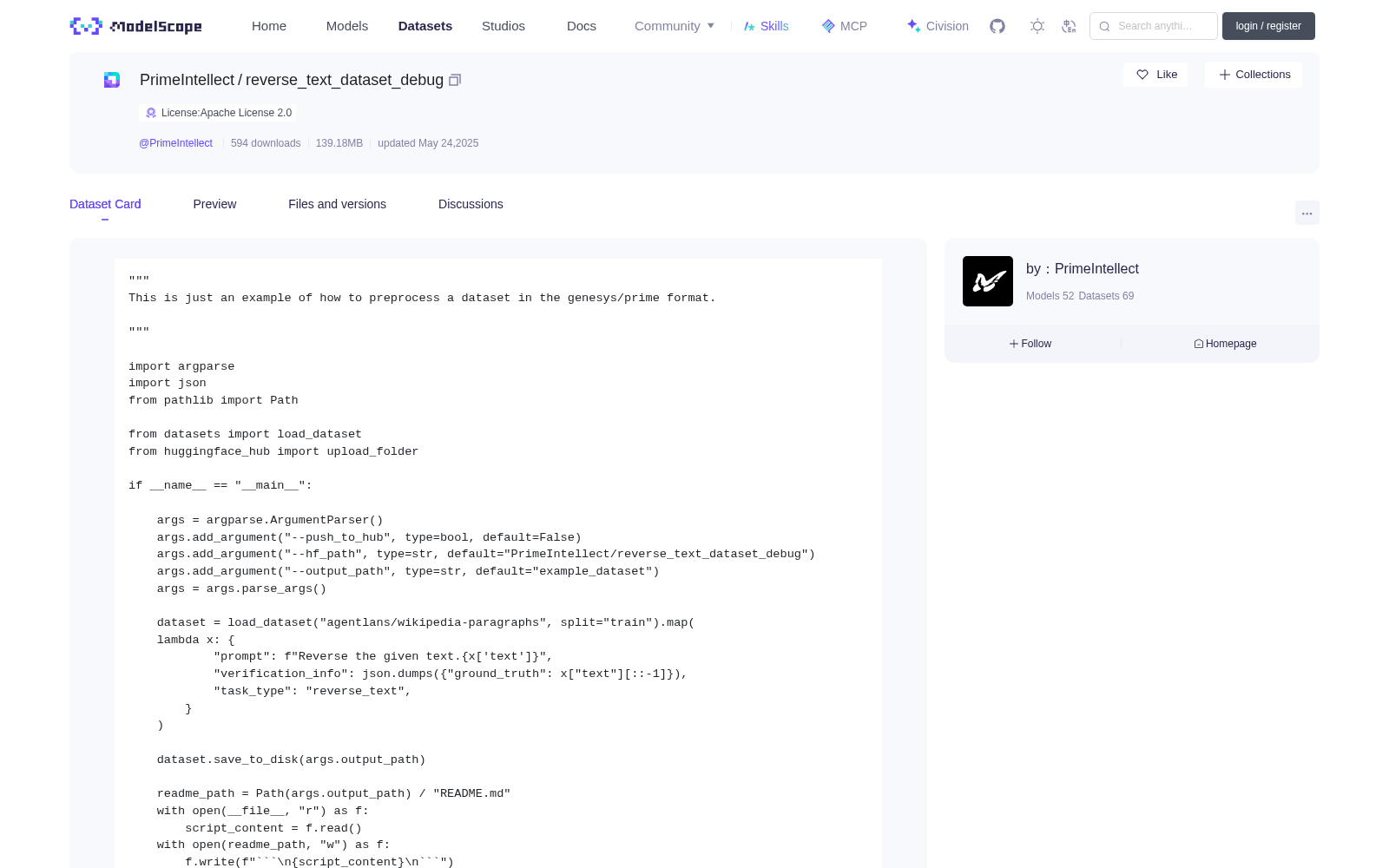Open the Datasets section

click(425, 26)
